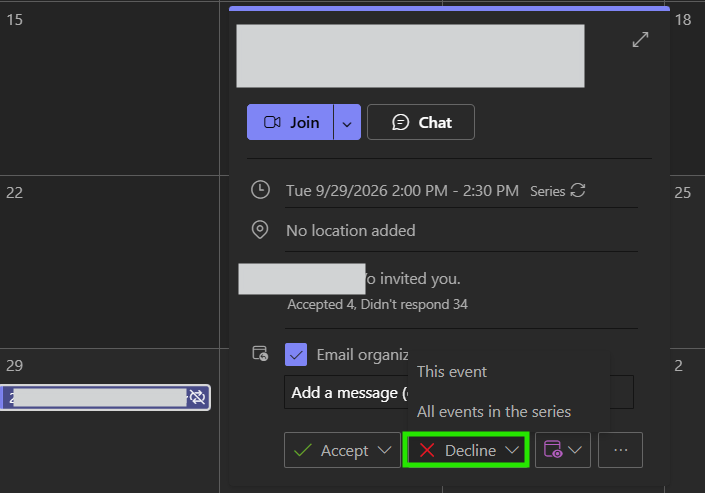705x493 pixels.
Task: Open more options ellipsis button
Action: tap(620, 450)
